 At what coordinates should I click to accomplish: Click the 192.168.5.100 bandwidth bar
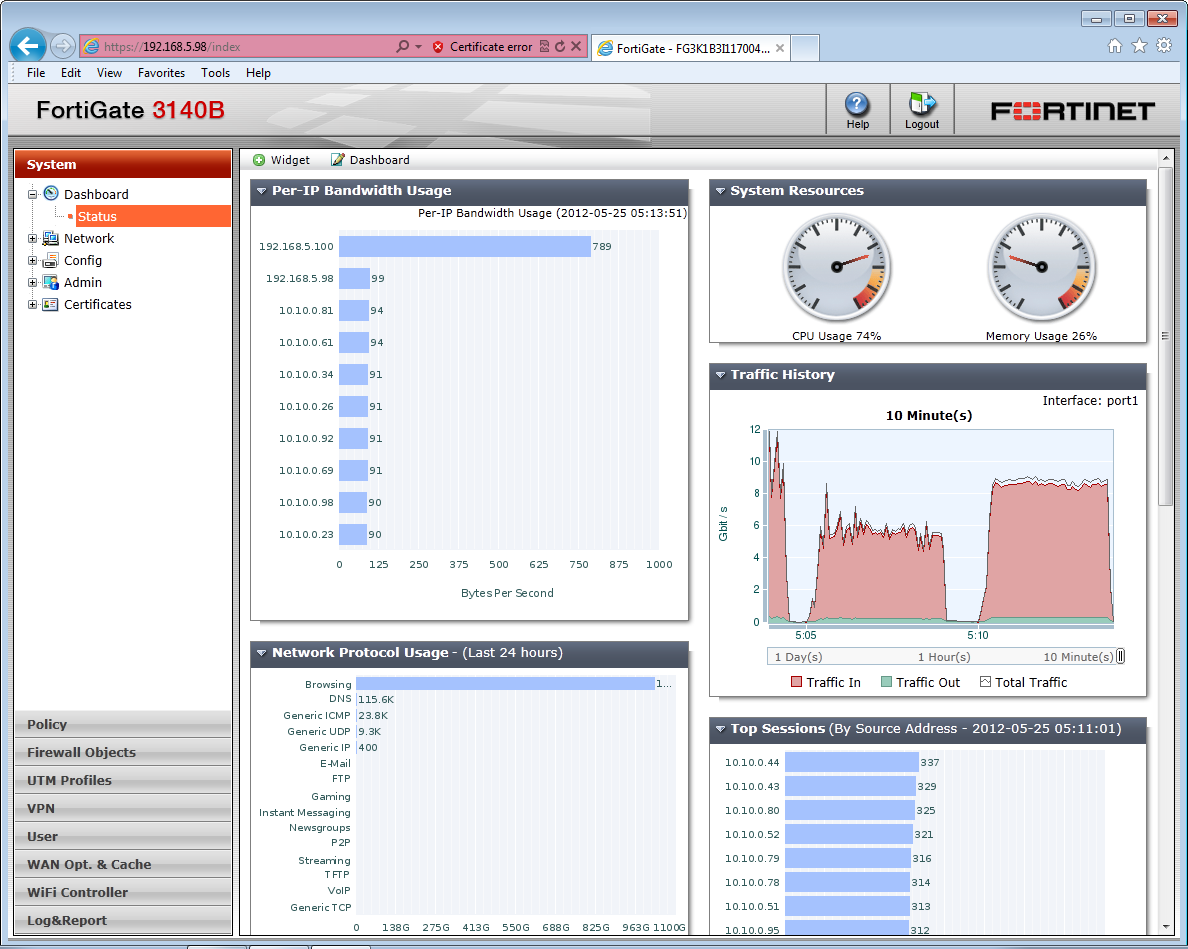(x=464, y=246)
